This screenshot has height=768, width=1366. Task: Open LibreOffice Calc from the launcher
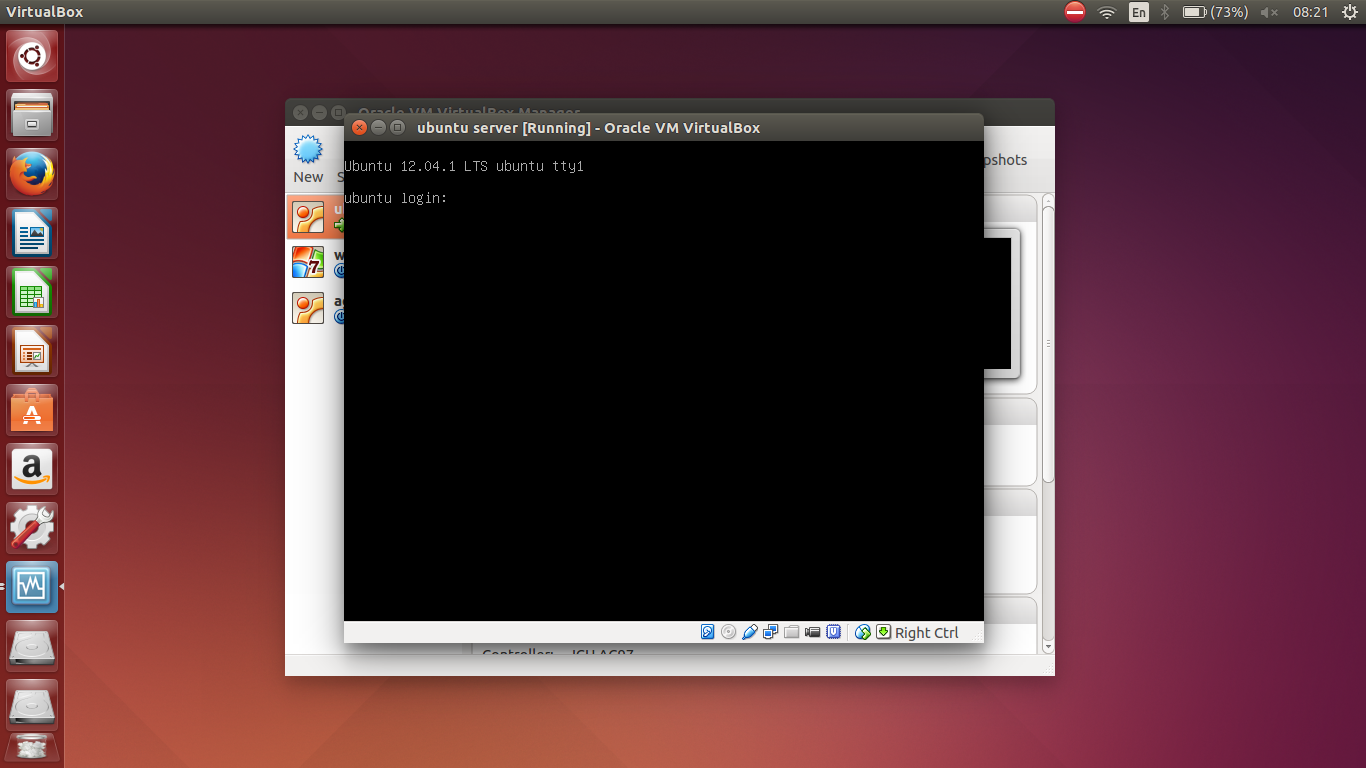[x=32, y=292]
